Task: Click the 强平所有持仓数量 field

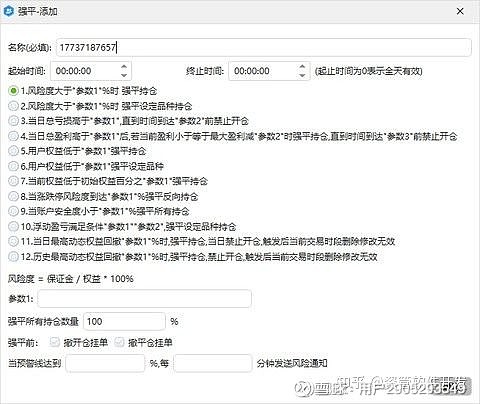Action: click(x=124, y=321)
